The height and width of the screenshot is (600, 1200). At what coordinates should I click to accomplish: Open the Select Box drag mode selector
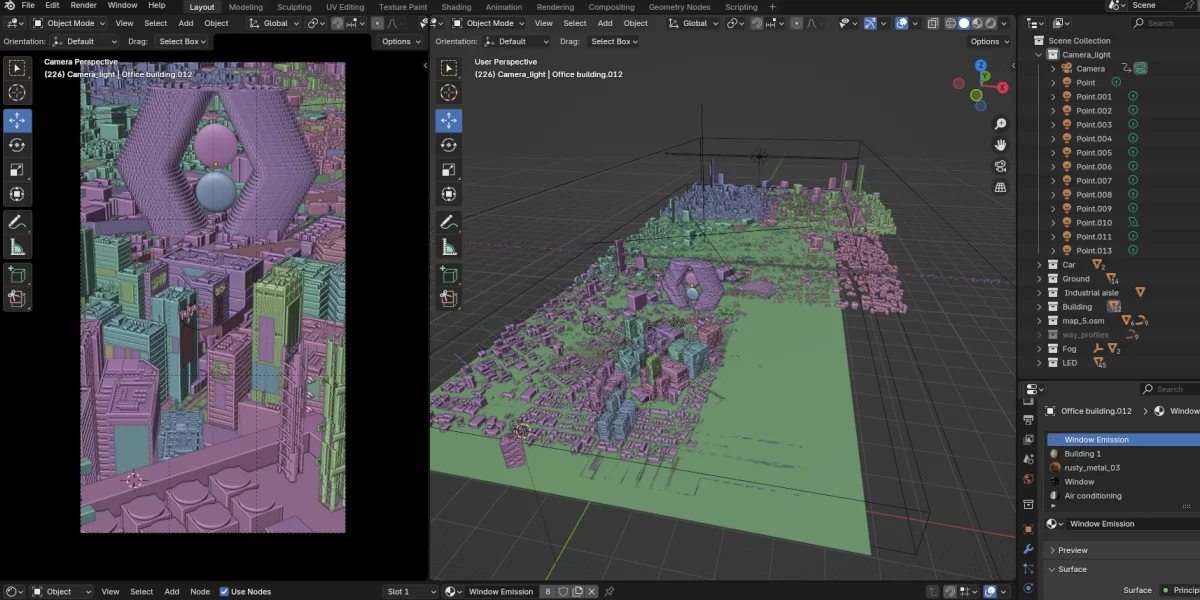tap(182, 41)
